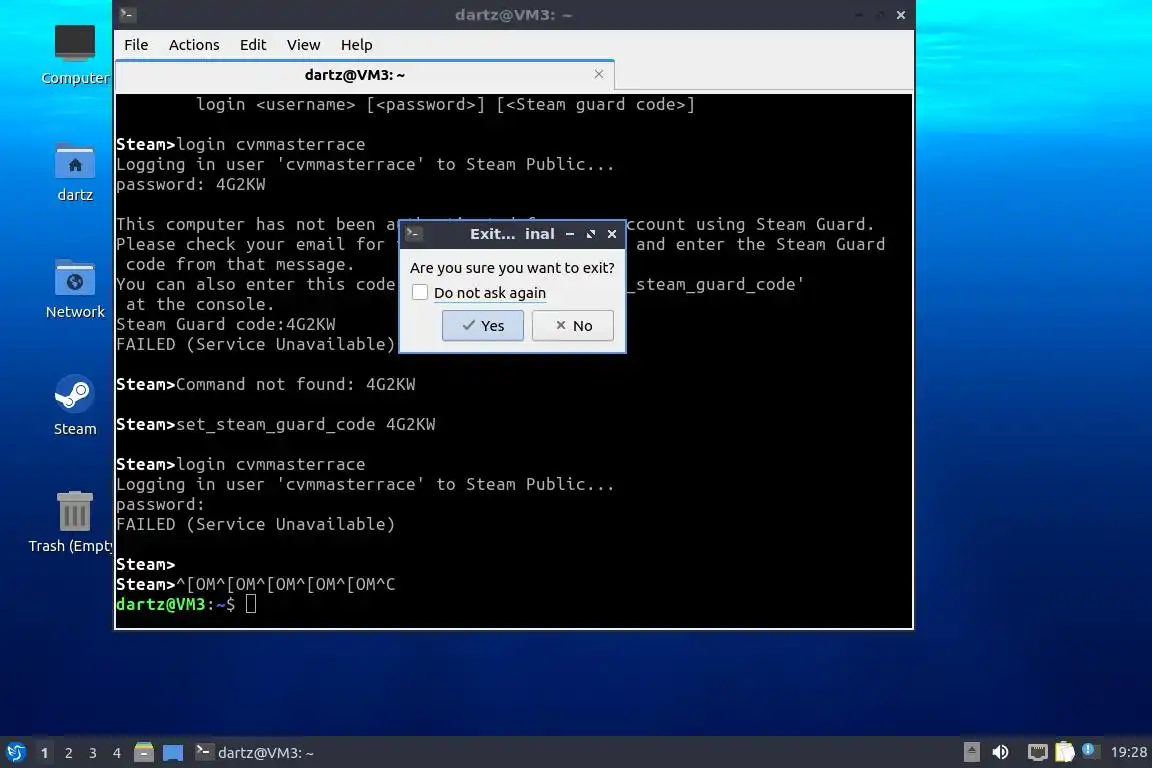Screen dimensions: 1152x768
Task: Select the Steam desktop icon
Action: click(75, 406)
